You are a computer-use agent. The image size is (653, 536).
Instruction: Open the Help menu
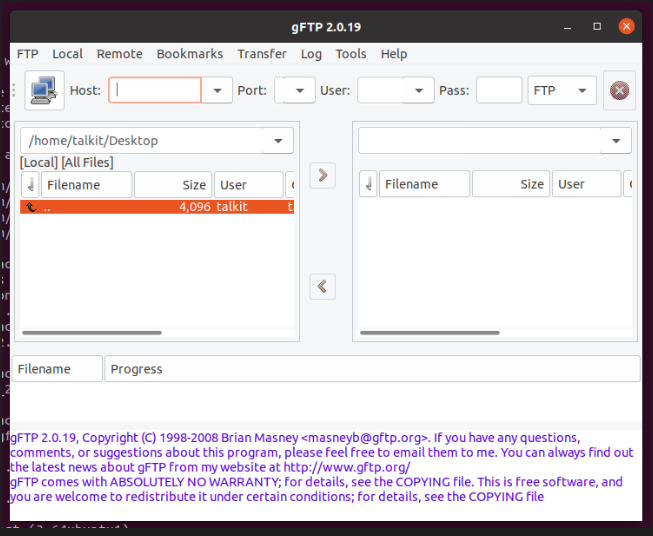[394, 54]
